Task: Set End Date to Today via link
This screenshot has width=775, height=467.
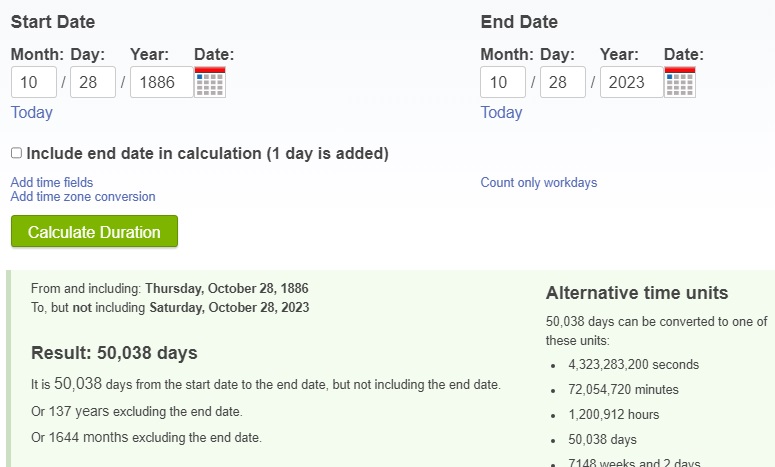Action: pos(501,112)
